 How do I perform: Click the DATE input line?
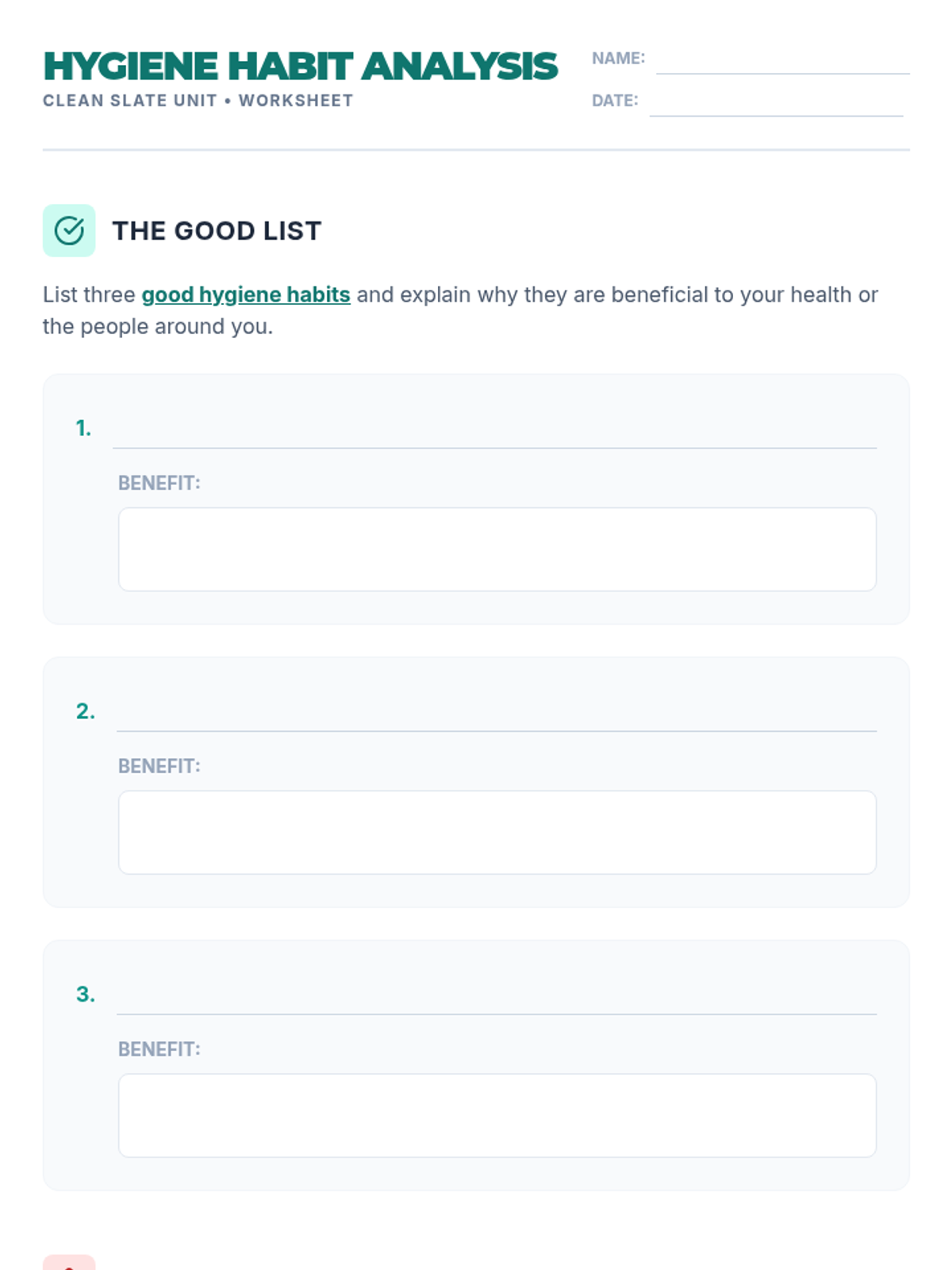point(776,102)
